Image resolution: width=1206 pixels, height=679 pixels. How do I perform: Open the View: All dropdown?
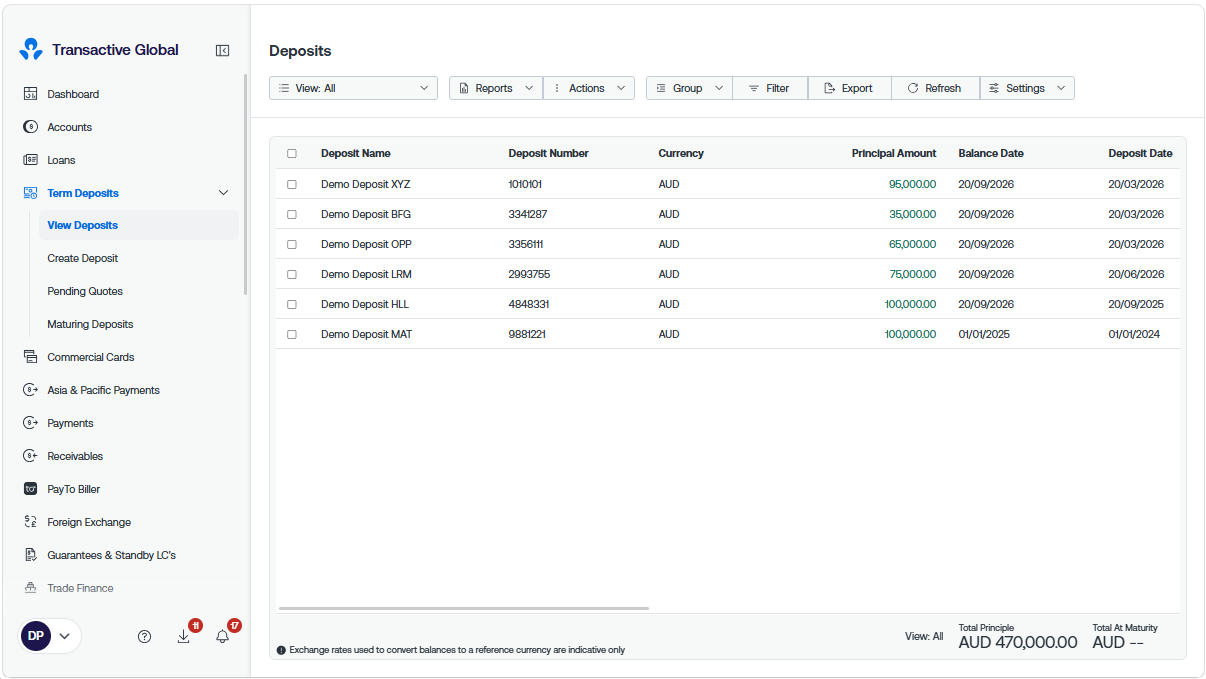(x=353, y=88)
